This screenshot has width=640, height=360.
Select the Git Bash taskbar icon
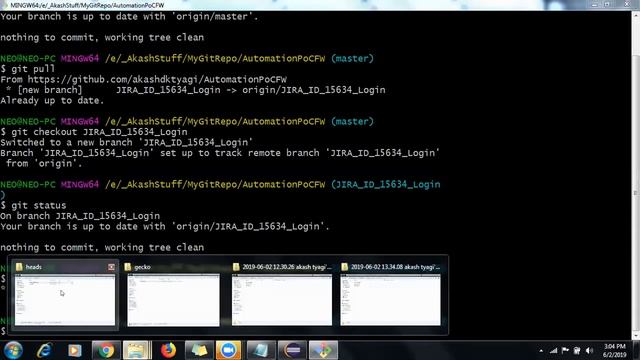pyautogui.click(x=323, y=350)
